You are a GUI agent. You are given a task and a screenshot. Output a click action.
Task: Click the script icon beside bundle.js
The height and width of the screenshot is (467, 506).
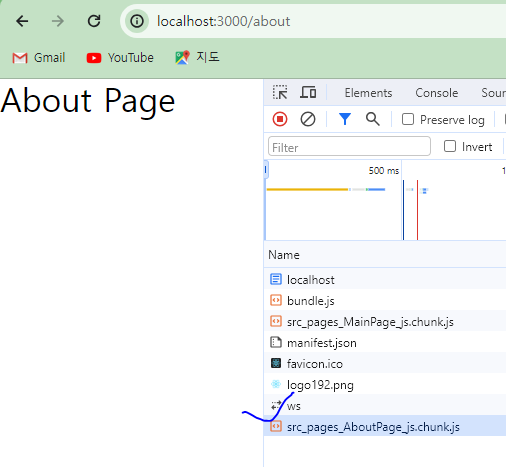pos(276,300)
